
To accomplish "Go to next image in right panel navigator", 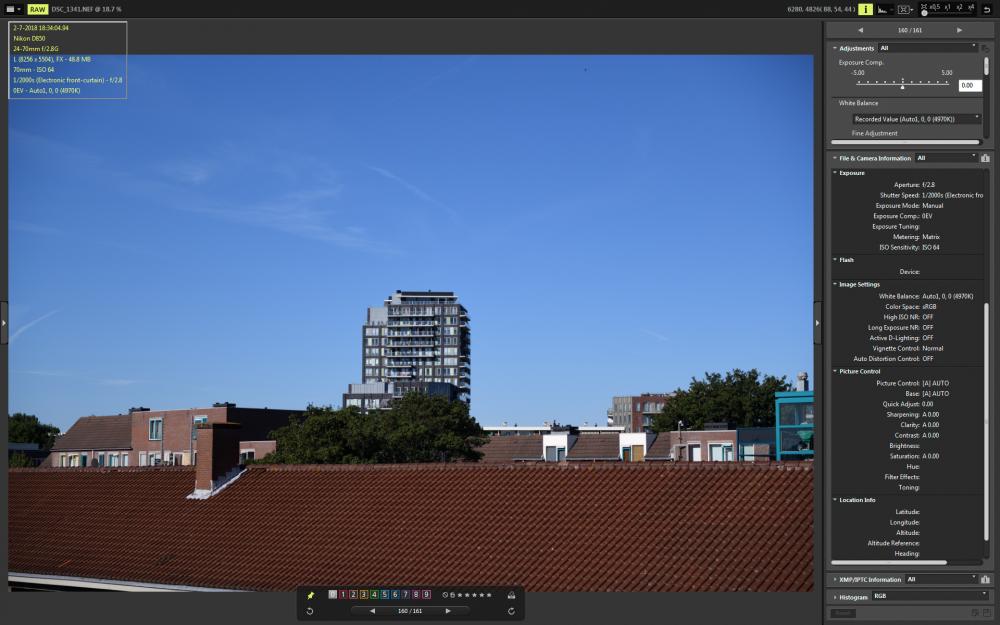I will [959, 30].
